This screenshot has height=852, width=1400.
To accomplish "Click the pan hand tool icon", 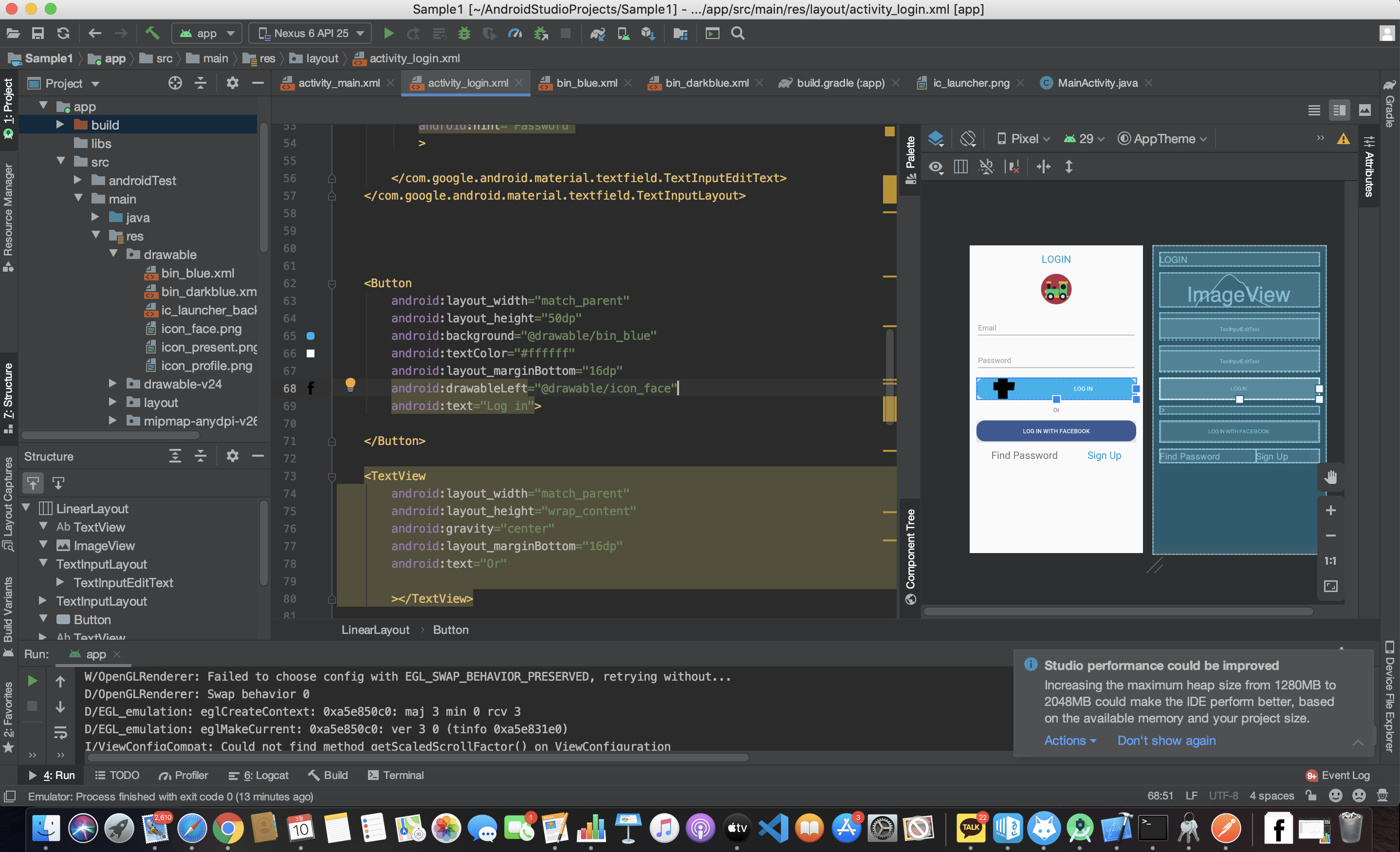I will pyautogui.click(x=1330, y=478).
